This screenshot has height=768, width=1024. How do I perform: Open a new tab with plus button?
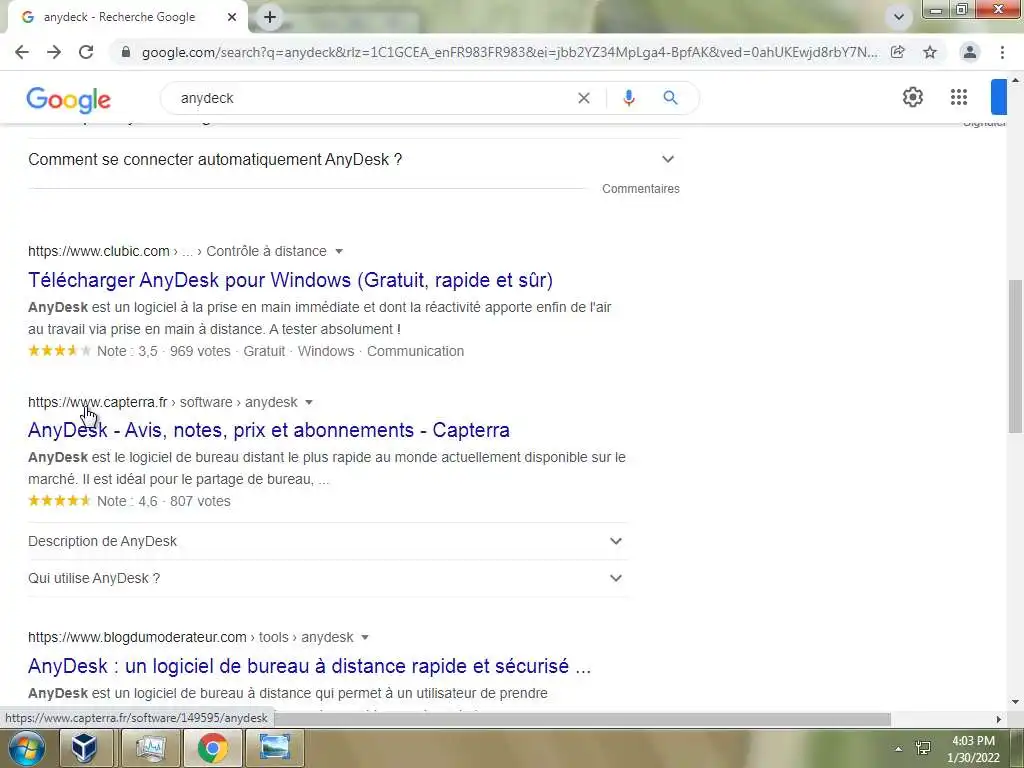point(270,17)
